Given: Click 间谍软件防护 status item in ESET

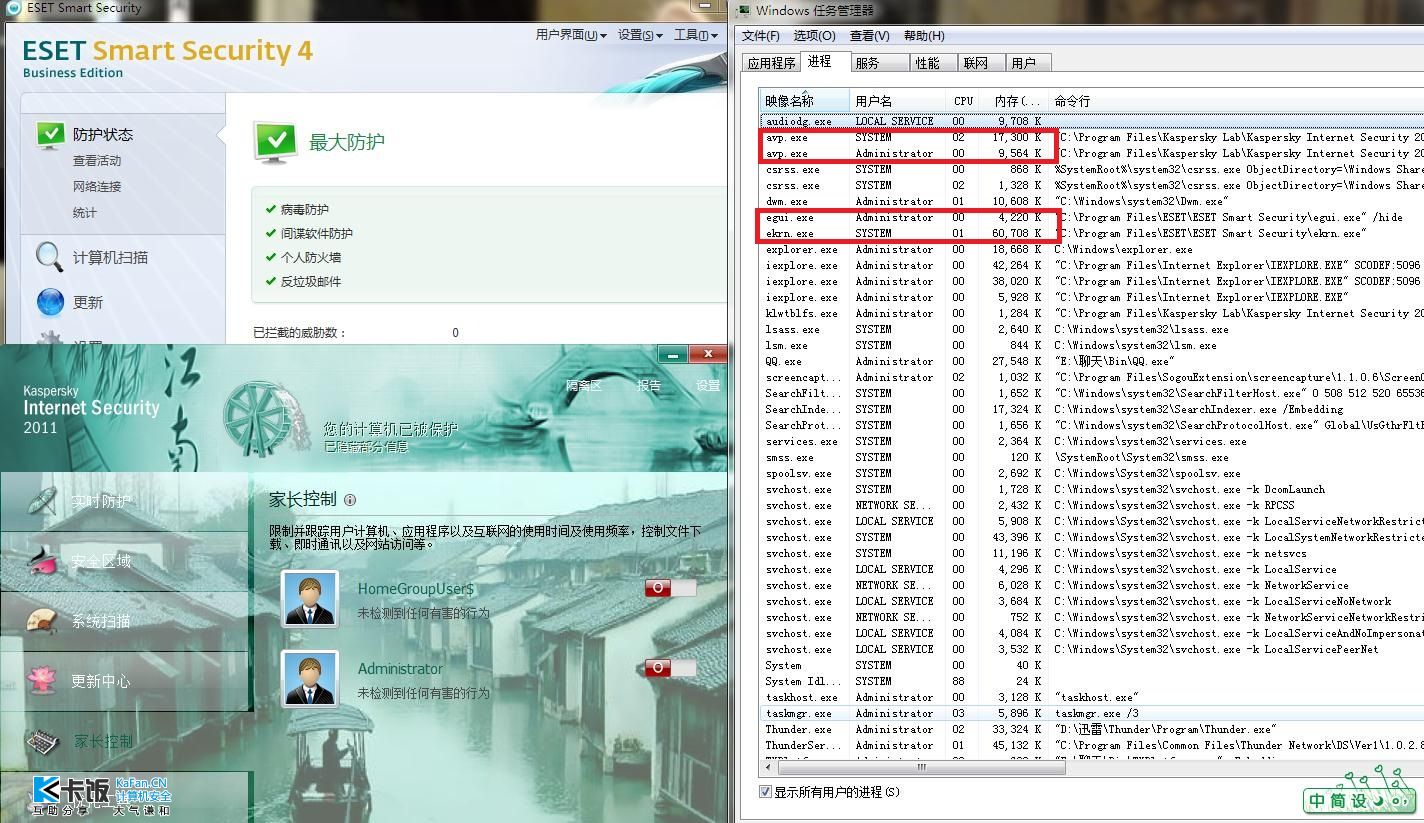Looking at the screenshot, I should pos(309,234).
